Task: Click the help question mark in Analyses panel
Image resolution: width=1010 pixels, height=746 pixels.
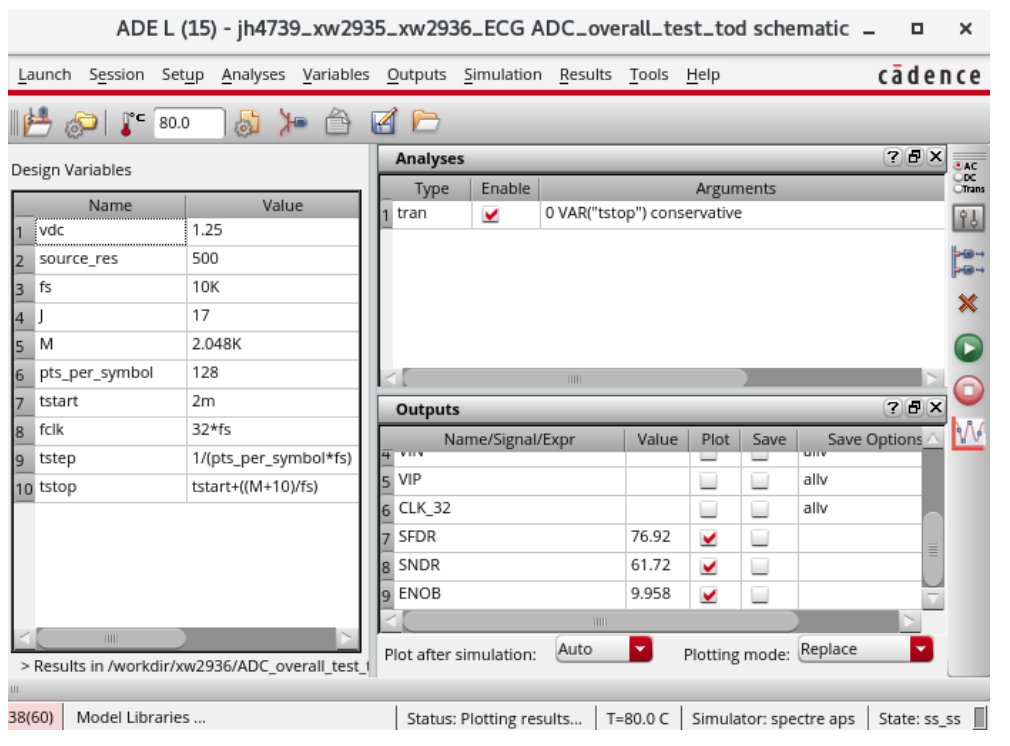Action: click(891, 157)
